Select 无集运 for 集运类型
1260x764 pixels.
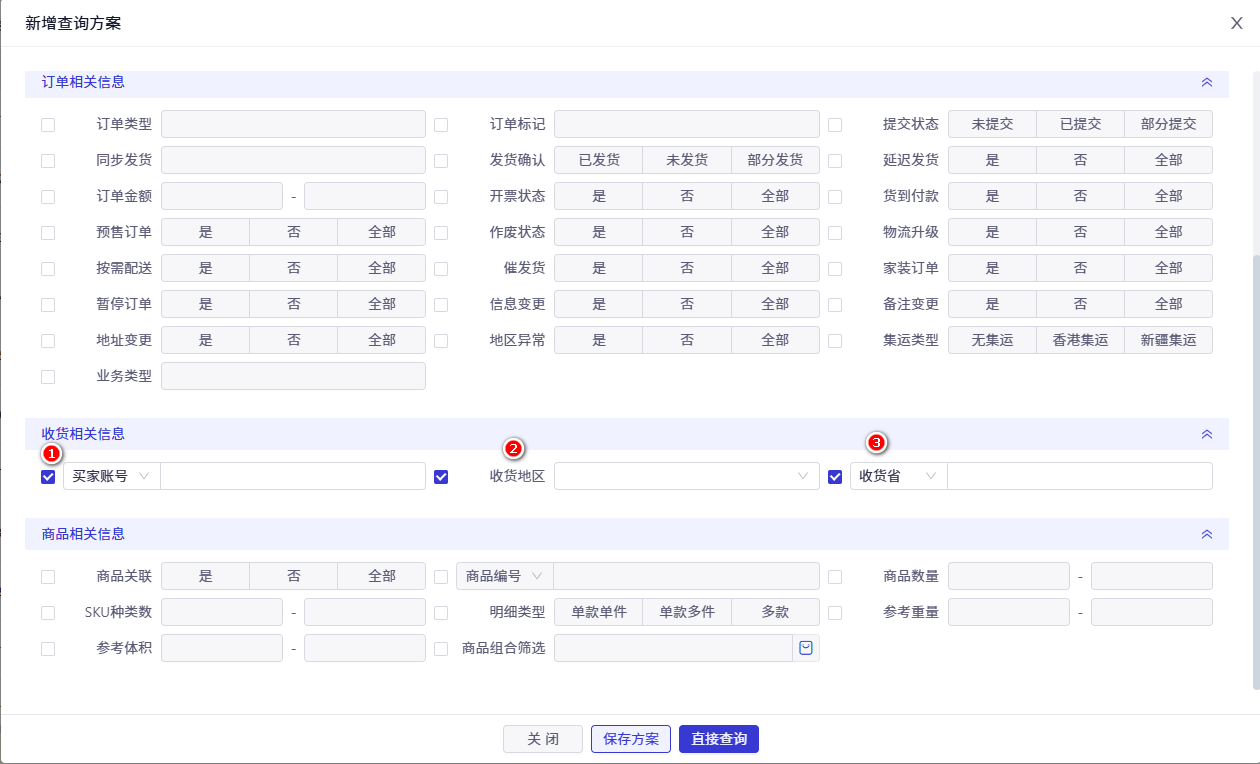click(992, 340)
